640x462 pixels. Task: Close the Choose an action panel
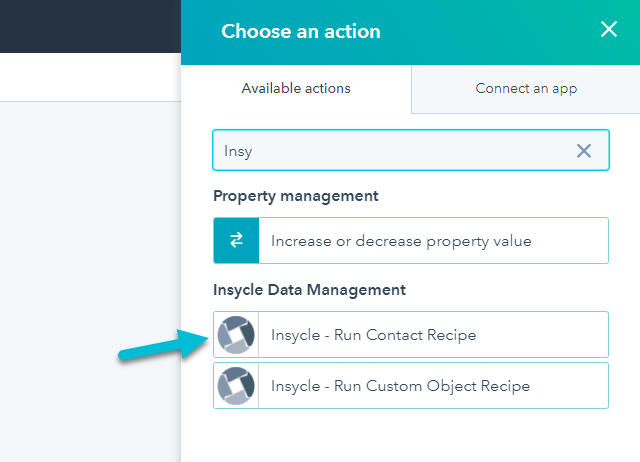(609, 29)
